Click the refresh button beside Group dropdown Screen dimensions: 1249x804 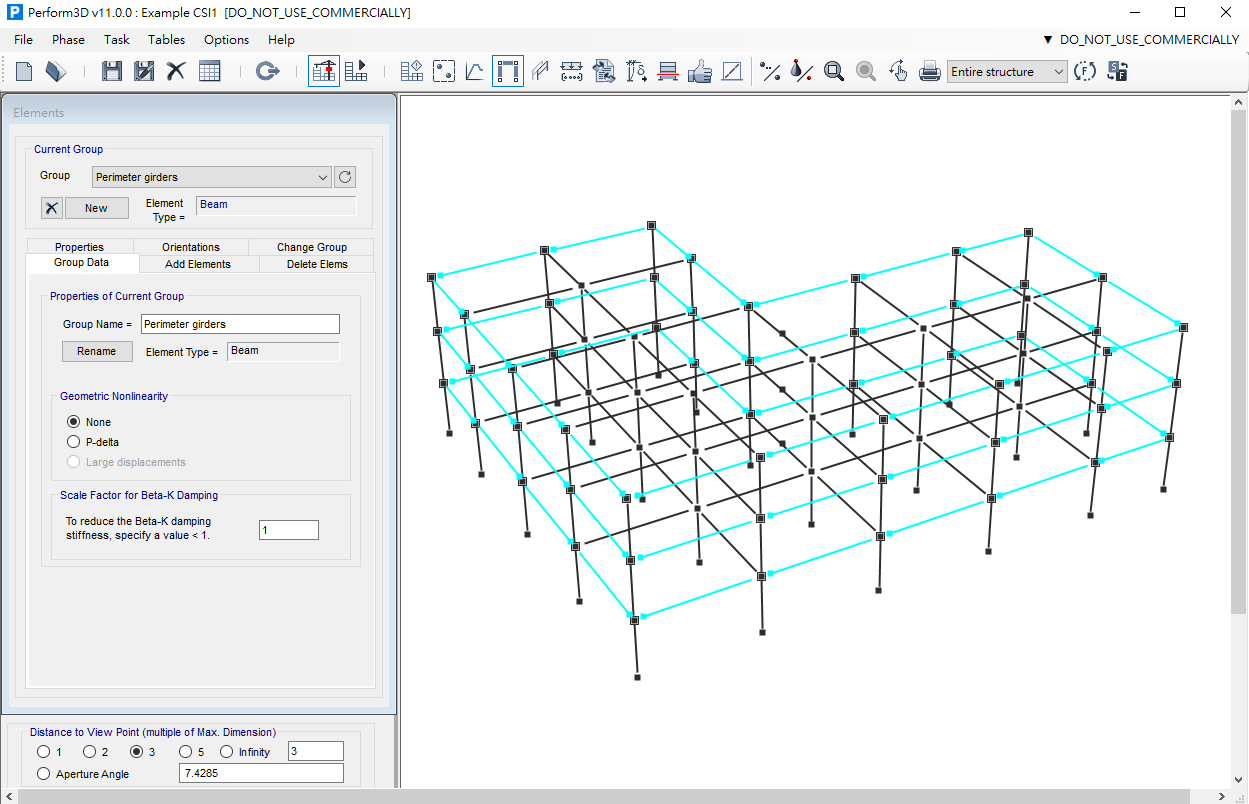pyautogui.click(x=345, y=177)
